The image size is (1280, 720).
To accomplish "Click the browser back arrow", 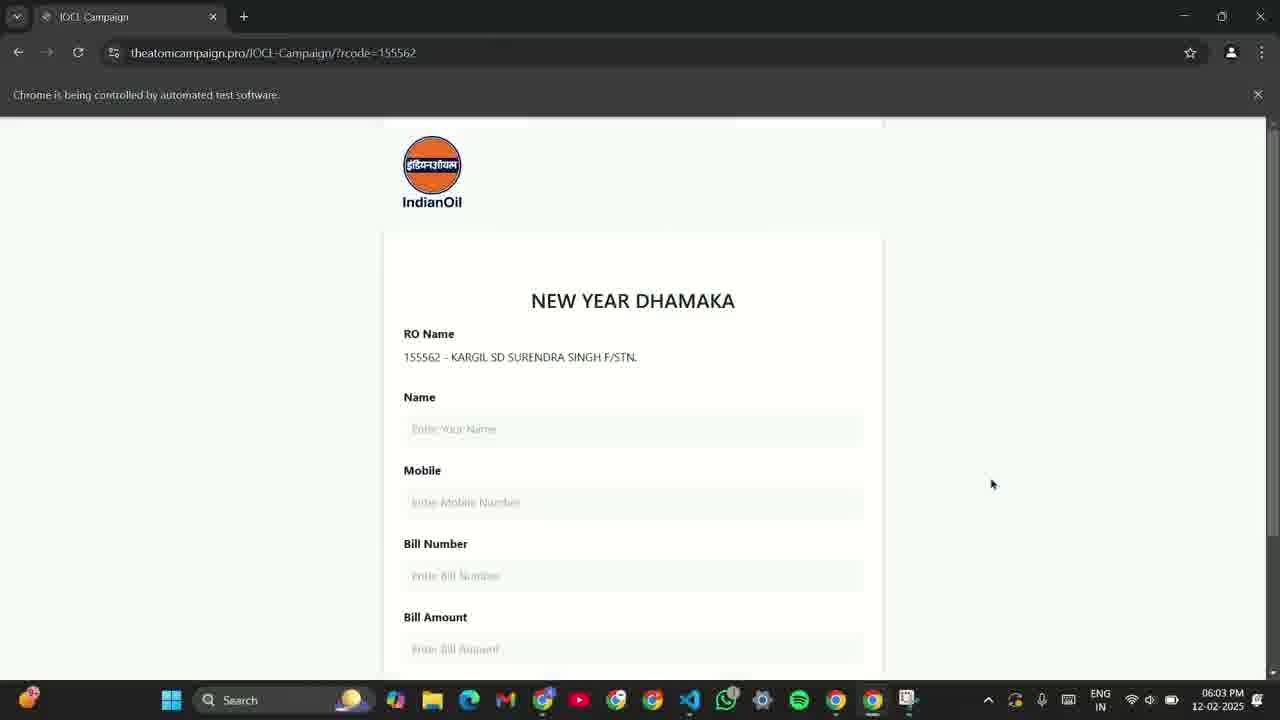I will pos(18,53).
